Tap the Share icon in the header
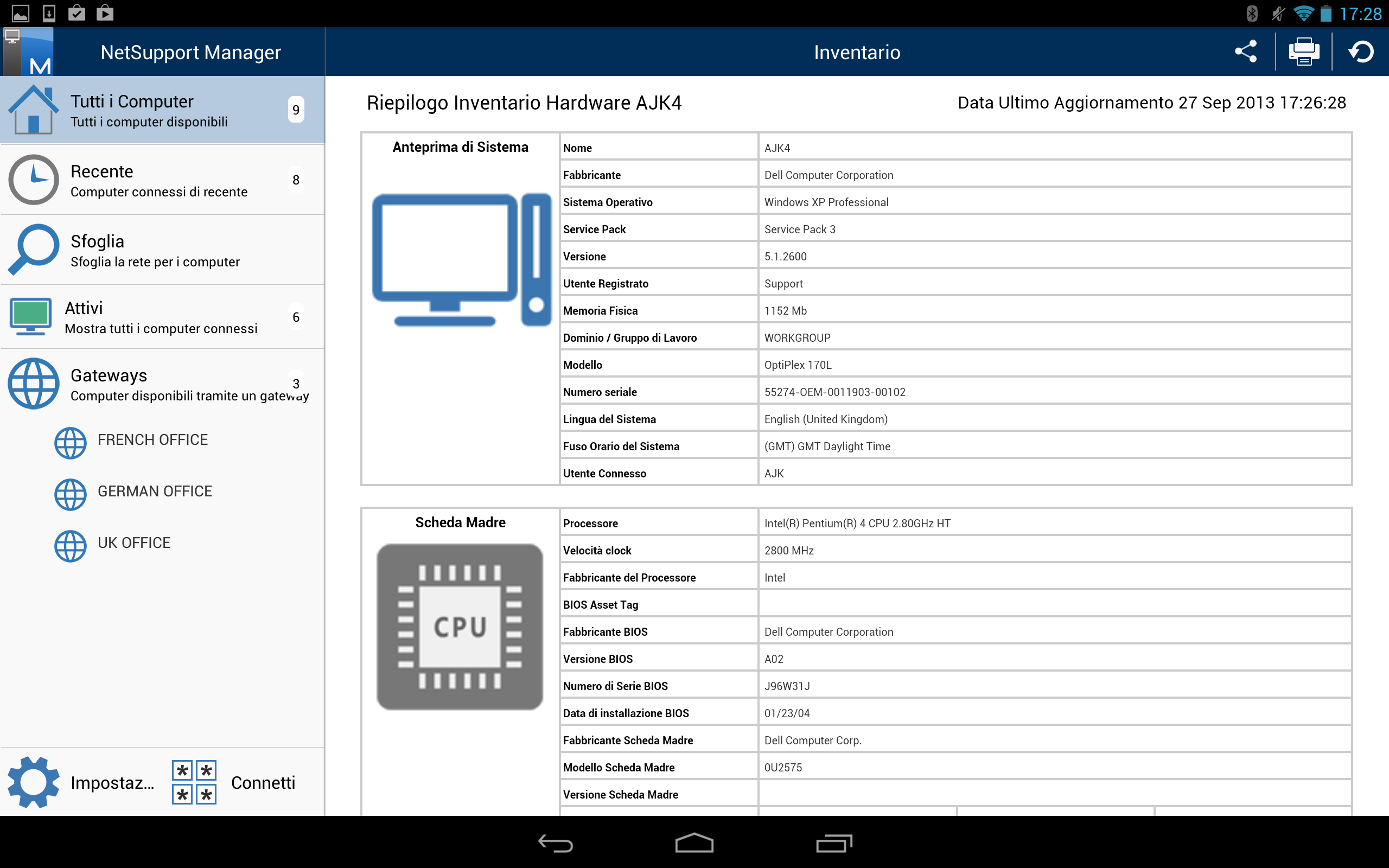The width and height of the screenshot is (1389, 868). 1246,52
